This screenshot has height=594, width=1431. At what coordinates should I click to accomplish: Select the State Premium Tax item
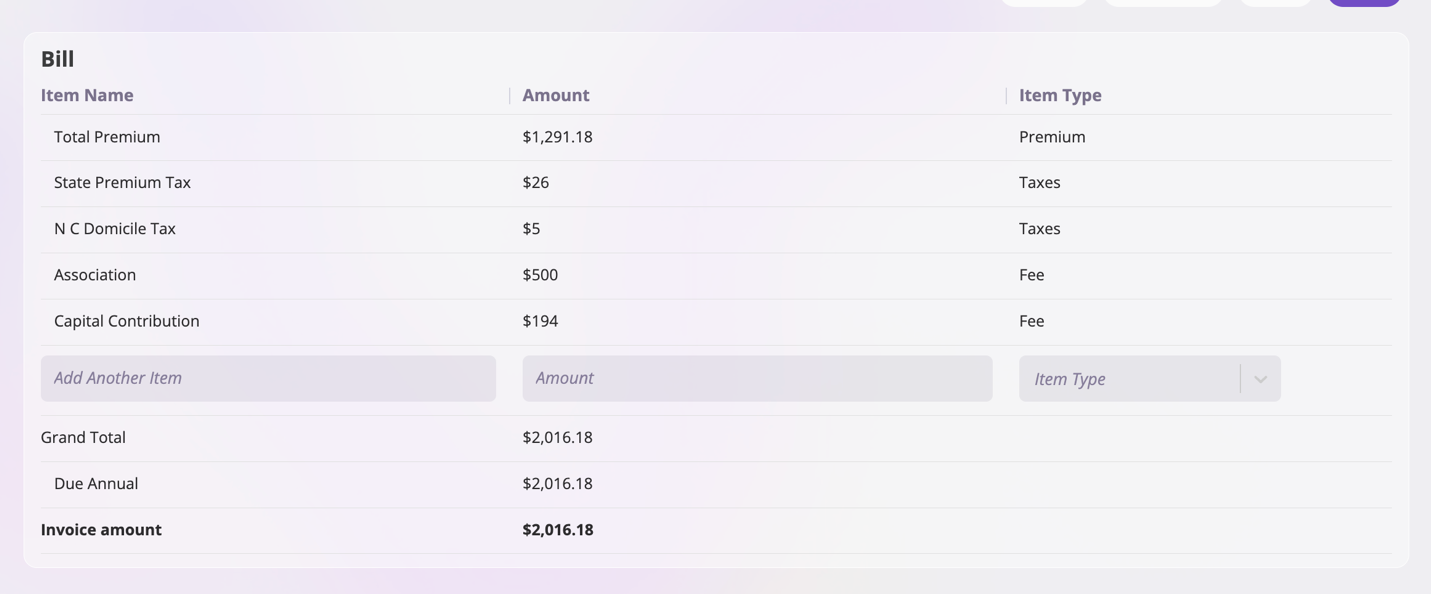(x=122, y=183)
